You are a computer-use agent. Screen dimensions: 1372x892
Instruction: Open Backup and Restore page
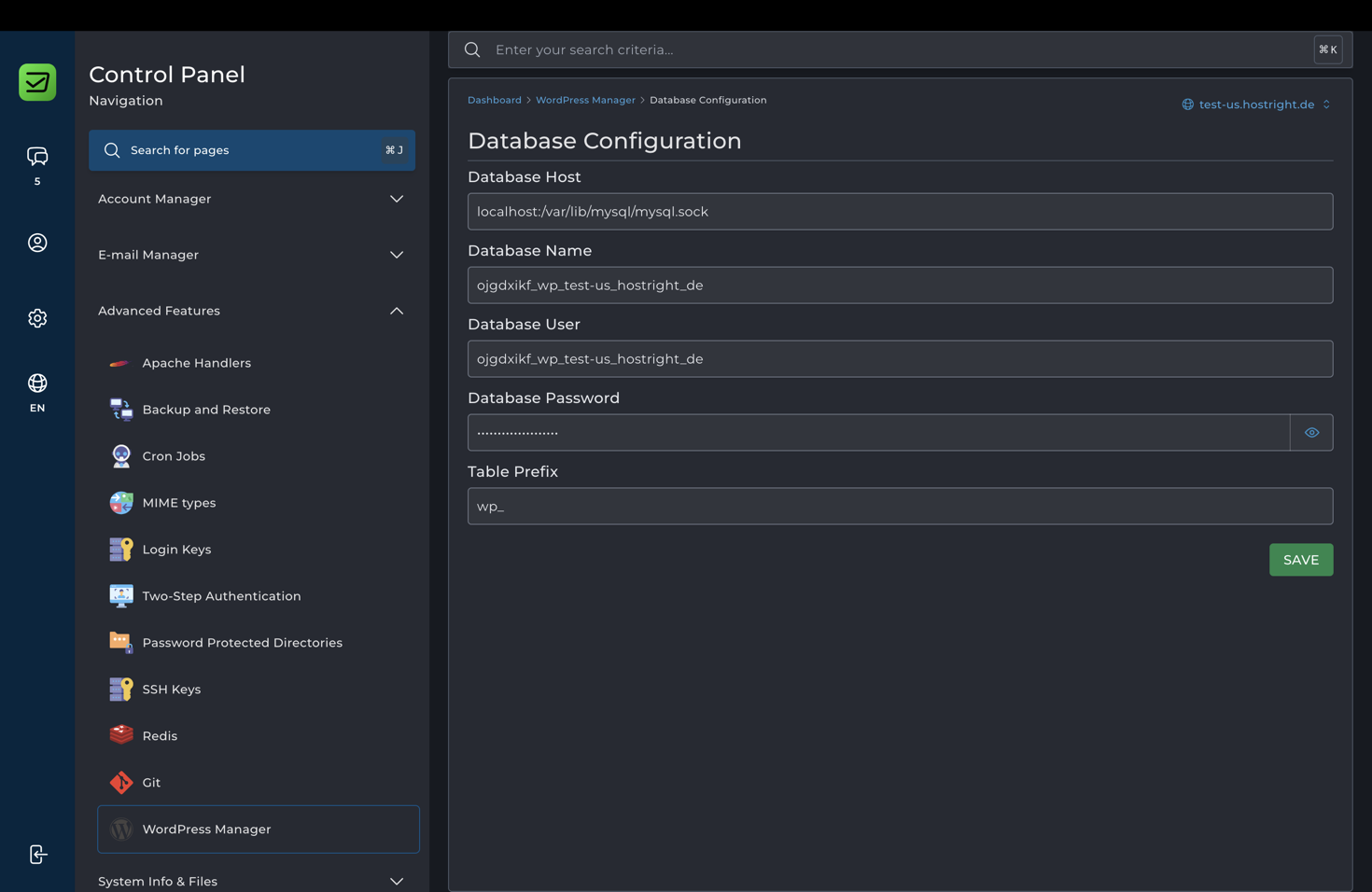point(206,410)
